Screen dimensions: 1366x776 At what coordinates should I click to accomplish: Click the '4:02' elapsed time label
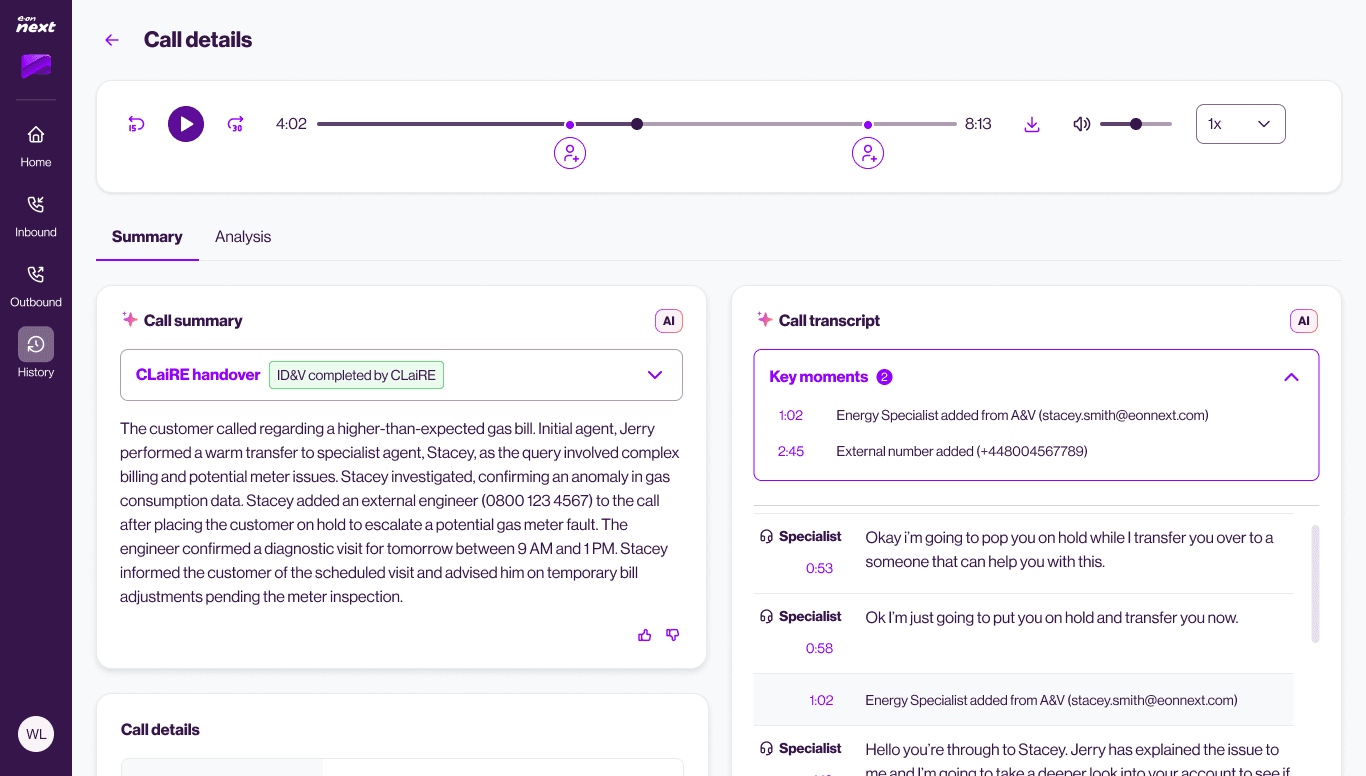tap(291, 124)
